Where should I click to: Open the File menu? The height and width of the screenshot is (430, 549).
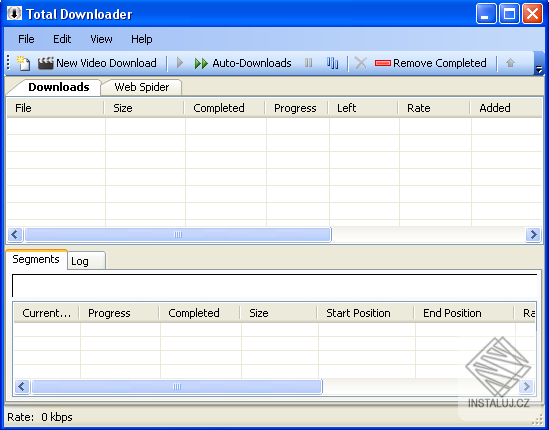pos(26,39)
